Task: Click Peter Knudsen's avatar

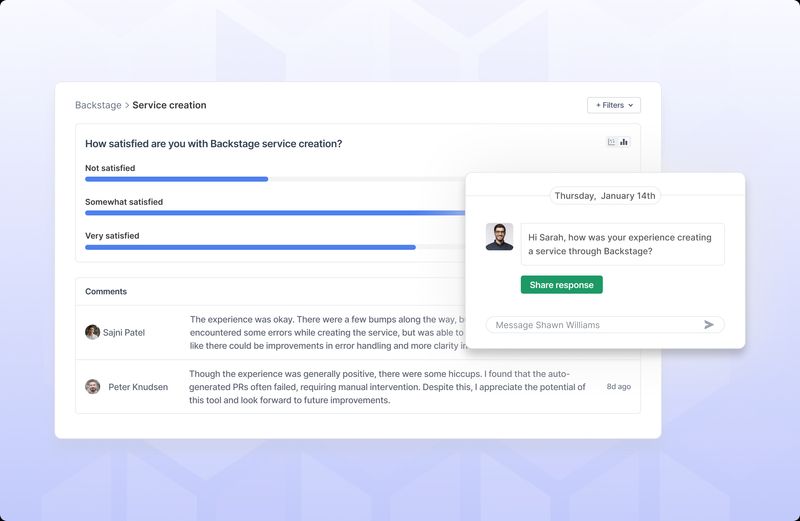Action: click(92, 387)
